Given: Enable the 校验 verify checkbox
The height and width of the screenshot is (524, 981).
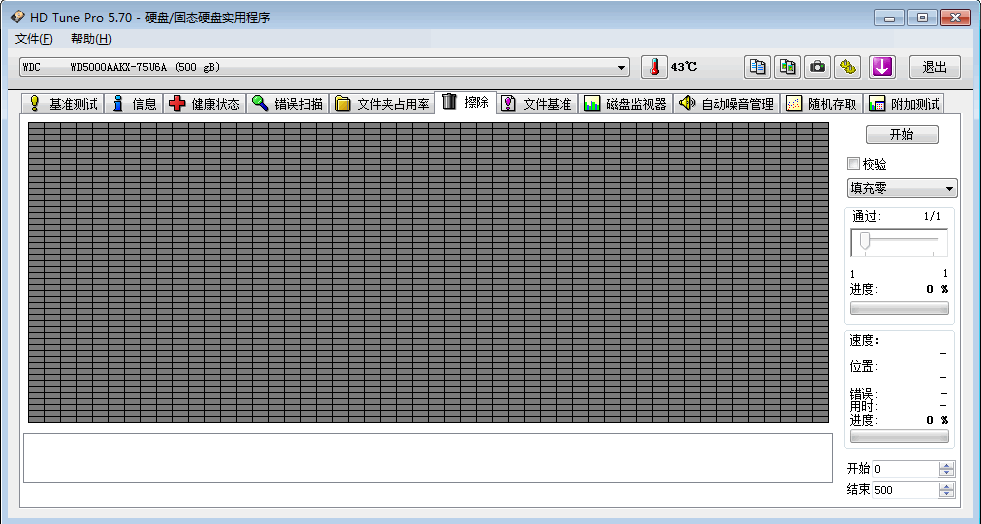Looking at the screenshot, I should pyautogui.click(x=853, y=164).
